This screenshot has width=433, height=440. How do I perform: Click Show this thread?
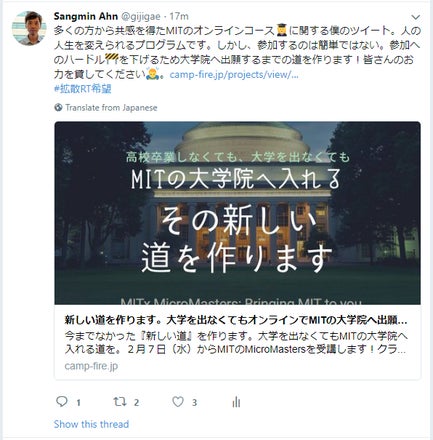[x=91, y=424]
